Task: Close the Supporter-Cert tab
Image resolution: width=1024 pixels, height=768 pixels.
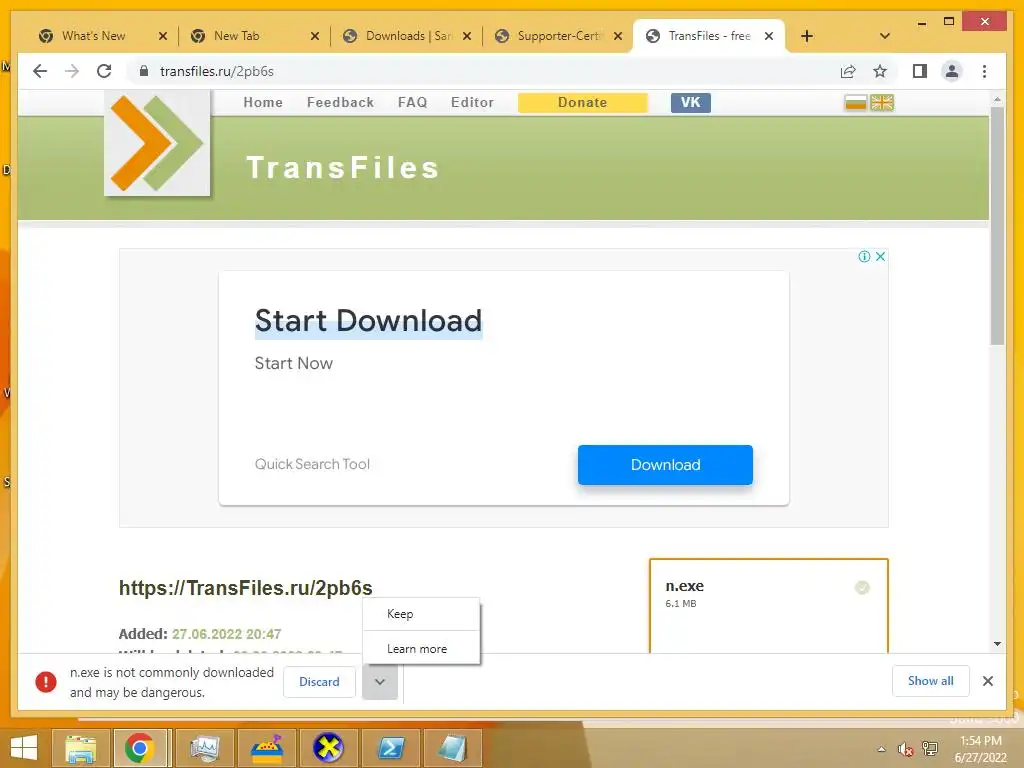Action: [618, 36]
